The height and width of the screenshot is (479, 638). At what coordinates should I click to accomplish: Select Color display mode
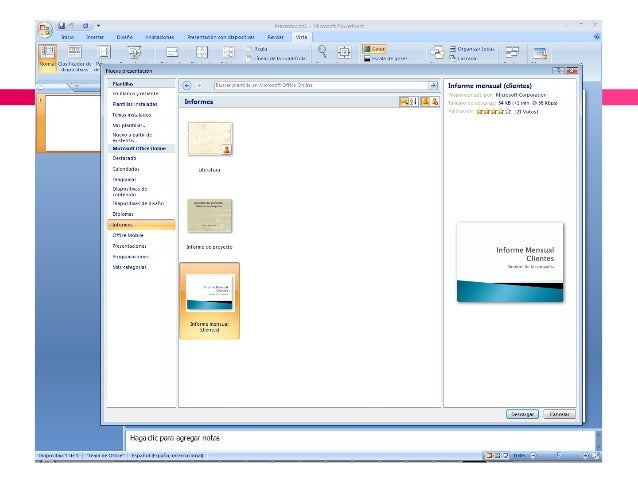point(374,49)
